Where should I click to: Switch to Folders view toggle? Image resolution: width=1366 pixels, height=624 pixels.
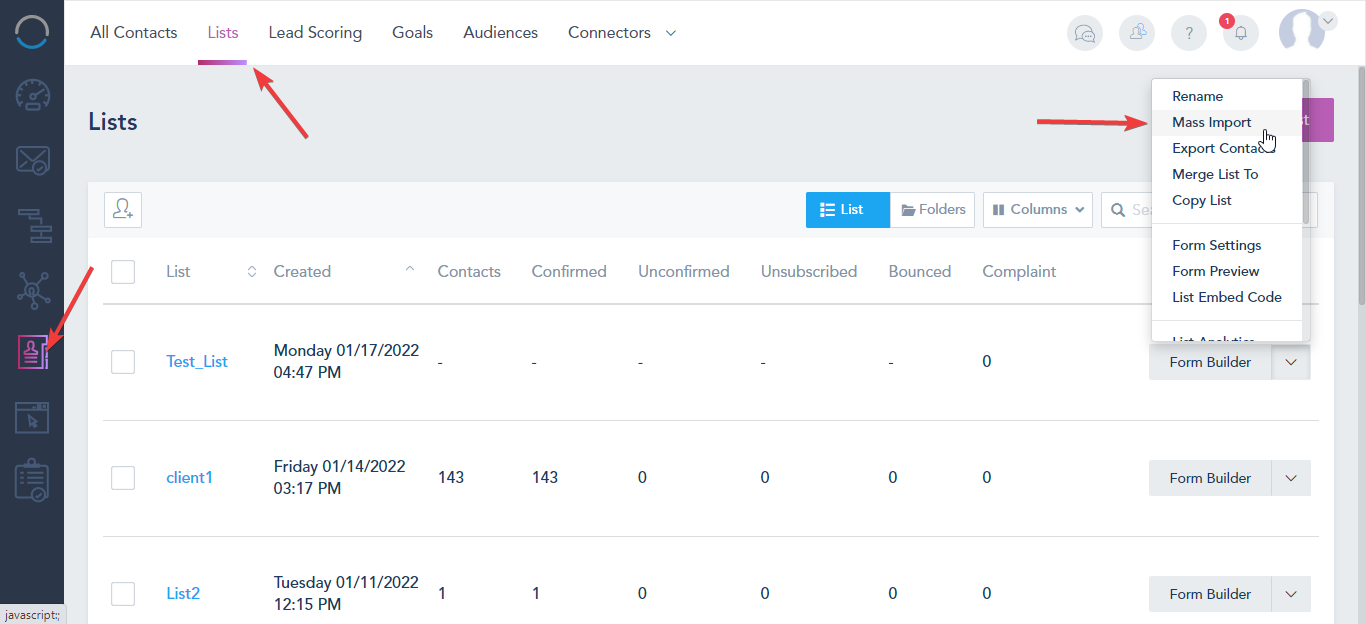coord(932,210)
